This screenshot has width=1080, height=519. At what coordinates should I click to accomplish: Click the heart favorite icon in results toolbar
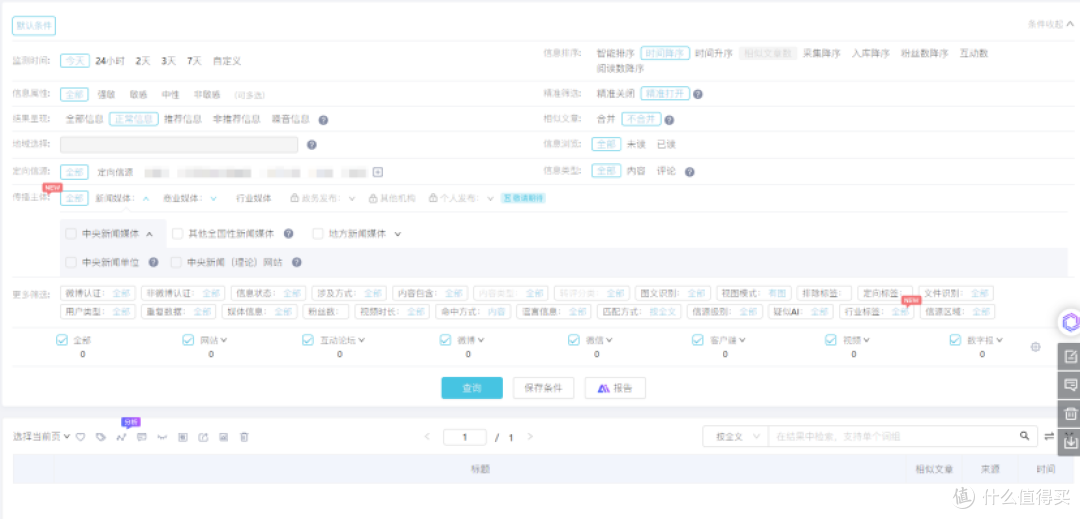(x=81, y=436)
